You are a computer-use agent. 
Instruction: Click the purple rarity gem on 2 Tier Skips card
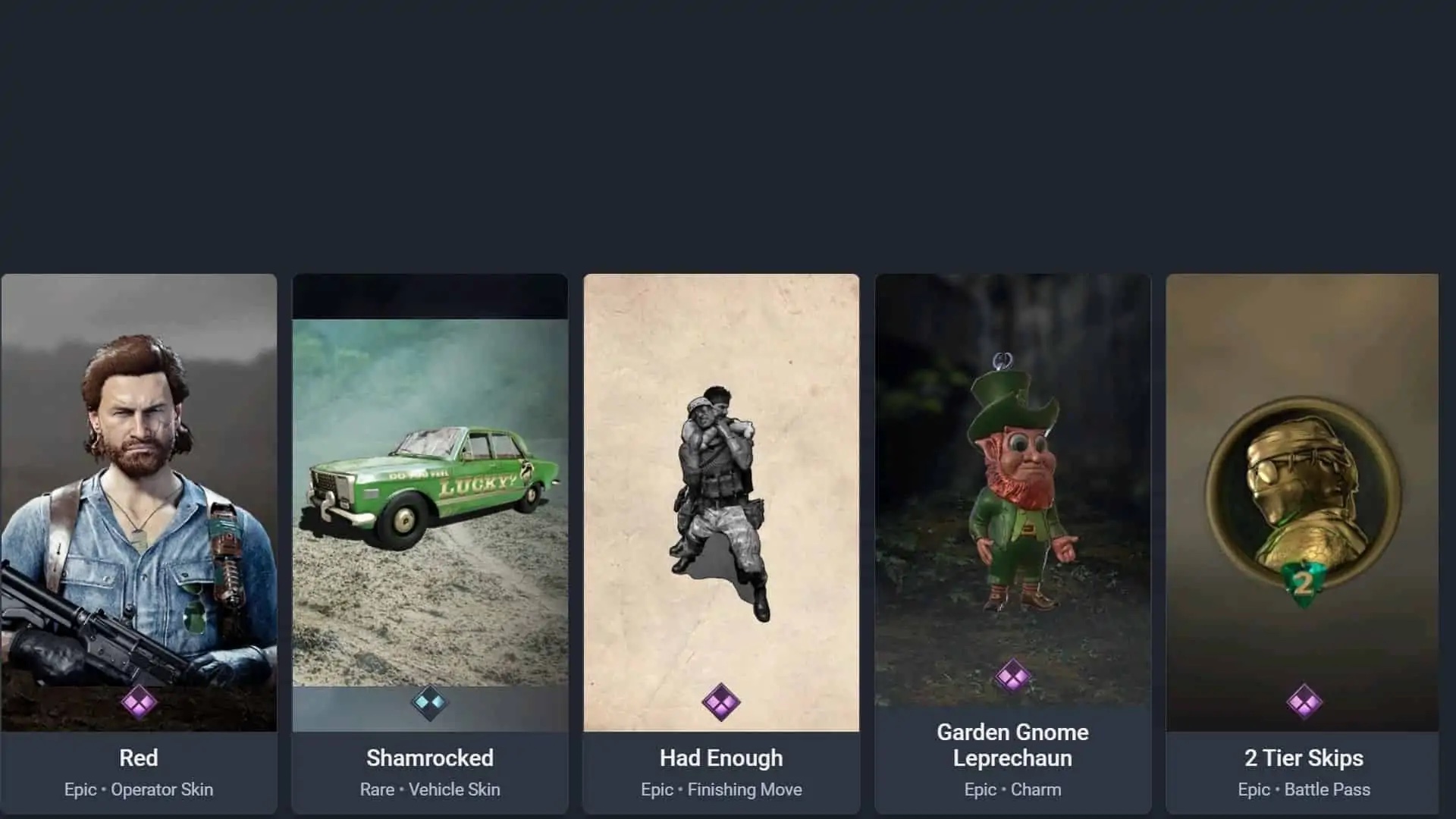tap(1304, 702)
